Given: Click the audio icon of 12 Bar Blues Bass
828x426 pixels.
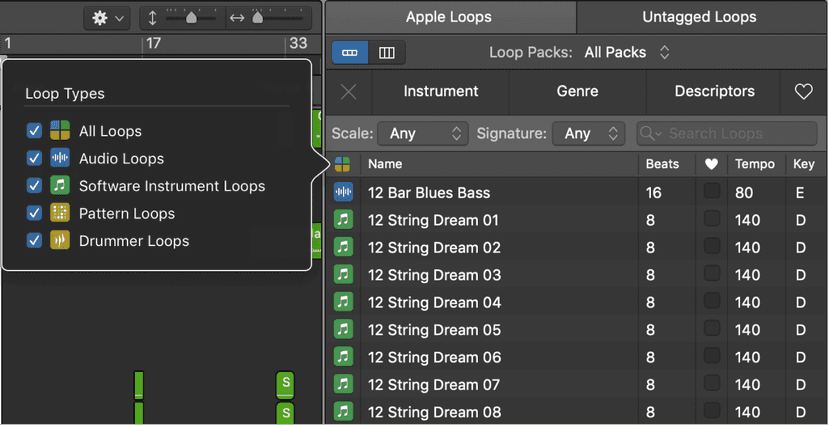Looking at the screenshot, I should tap(343, 192).
